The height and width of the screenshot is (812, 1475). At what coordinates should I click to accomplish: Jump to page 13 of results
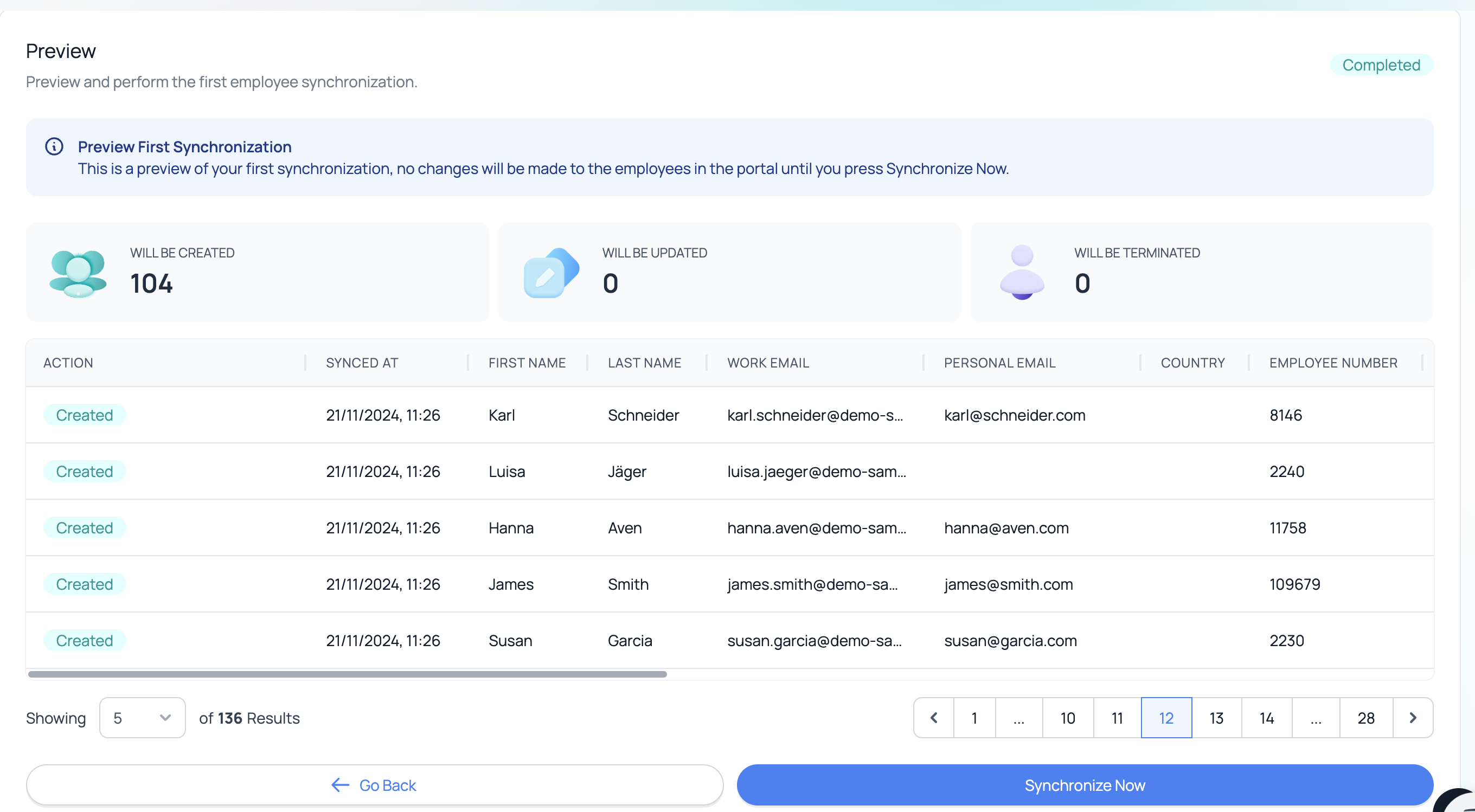click(1216, 718)
